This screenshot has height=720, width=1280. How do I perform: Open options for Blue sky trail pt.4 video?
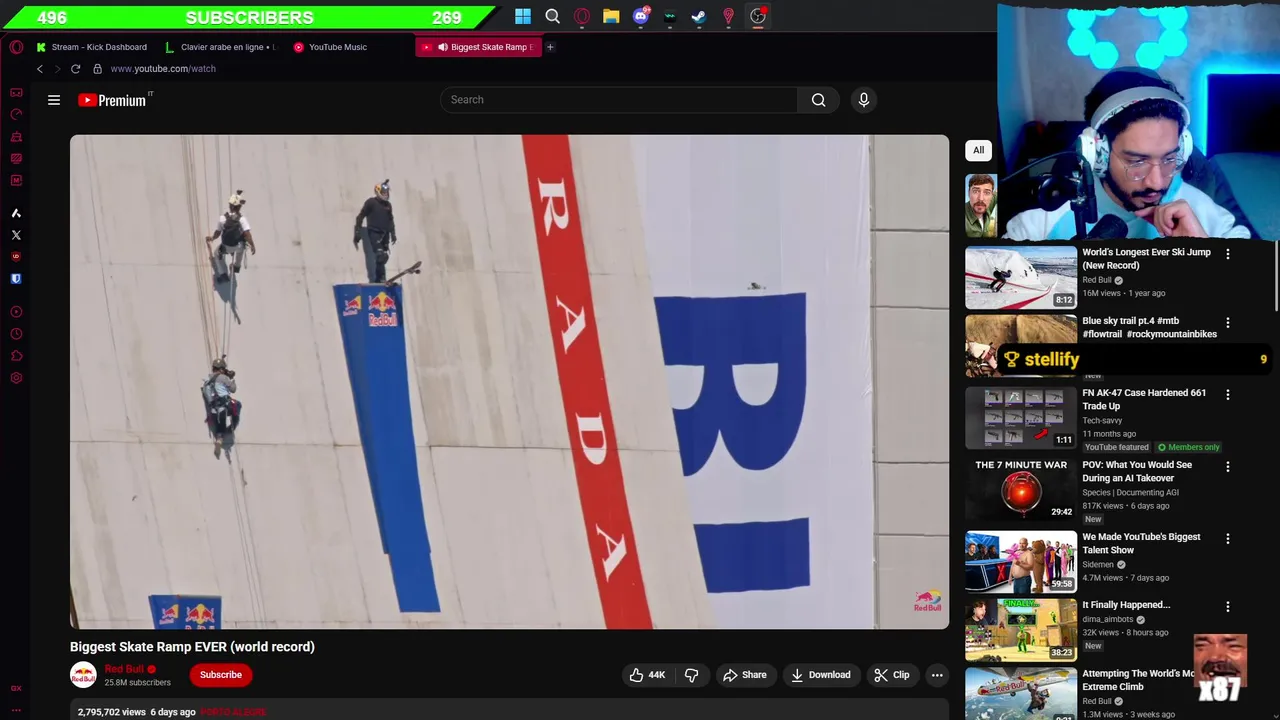[1228, 323]
